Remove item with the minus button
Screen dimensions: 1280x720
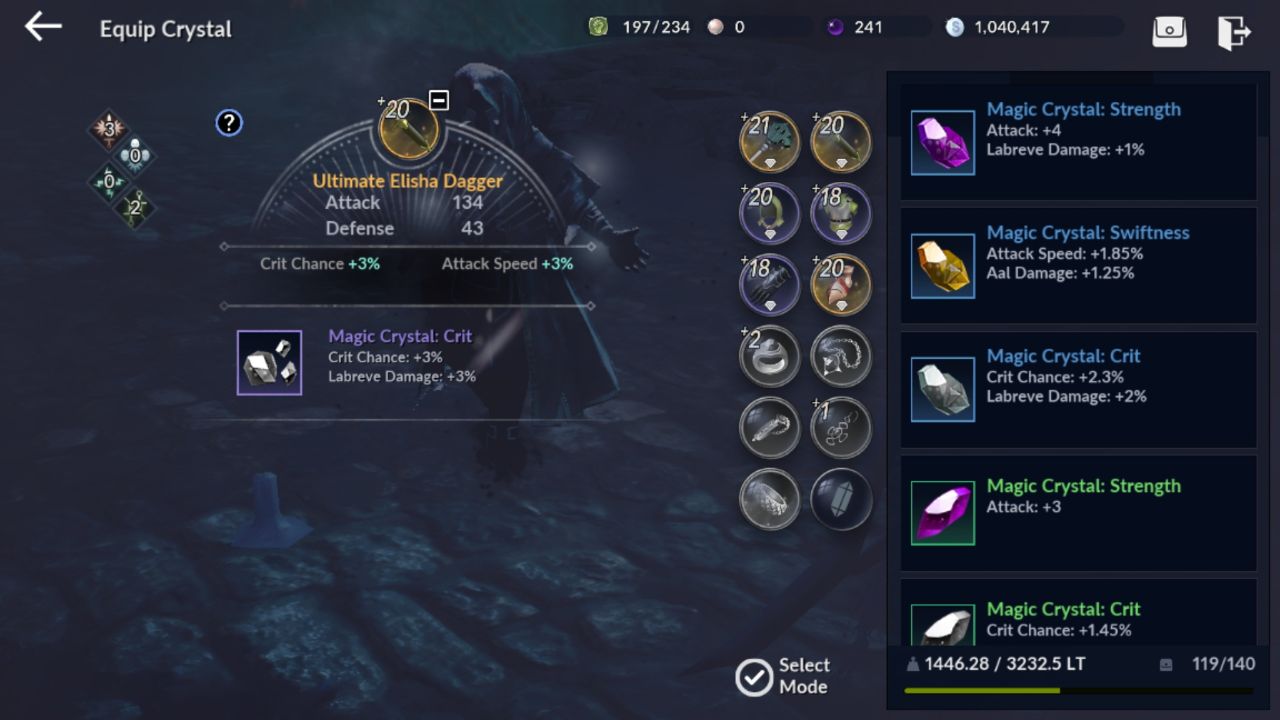[x=438, y=100]
